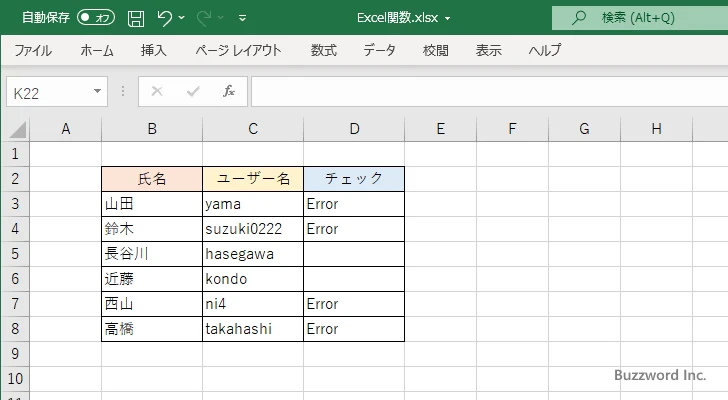Expand the file name title dropdown
The width and height of the screenshot is (728, 400).
447,18
